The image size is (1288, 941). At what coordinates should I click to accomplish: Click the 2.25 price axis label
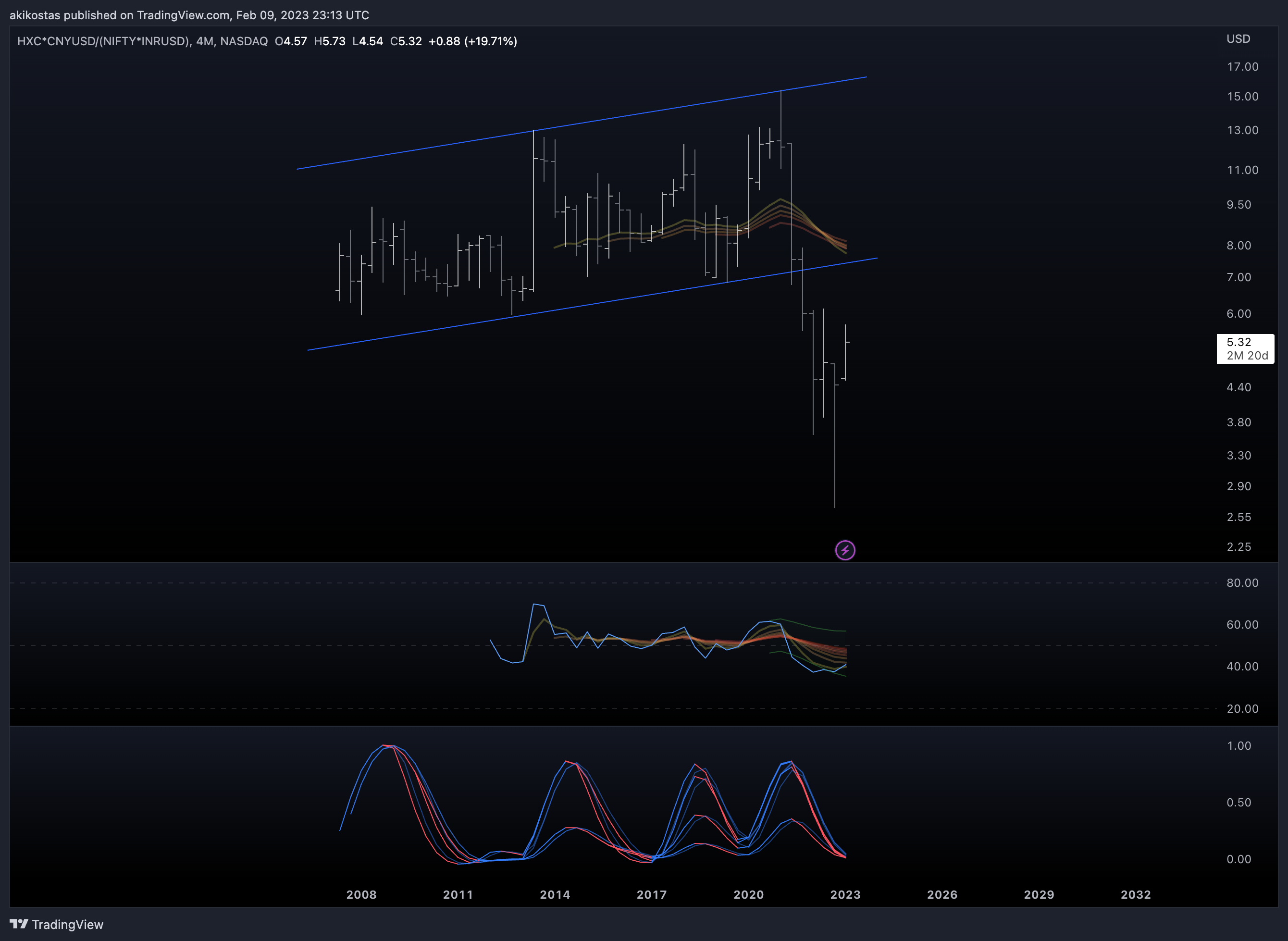(x=1239, y=547)
